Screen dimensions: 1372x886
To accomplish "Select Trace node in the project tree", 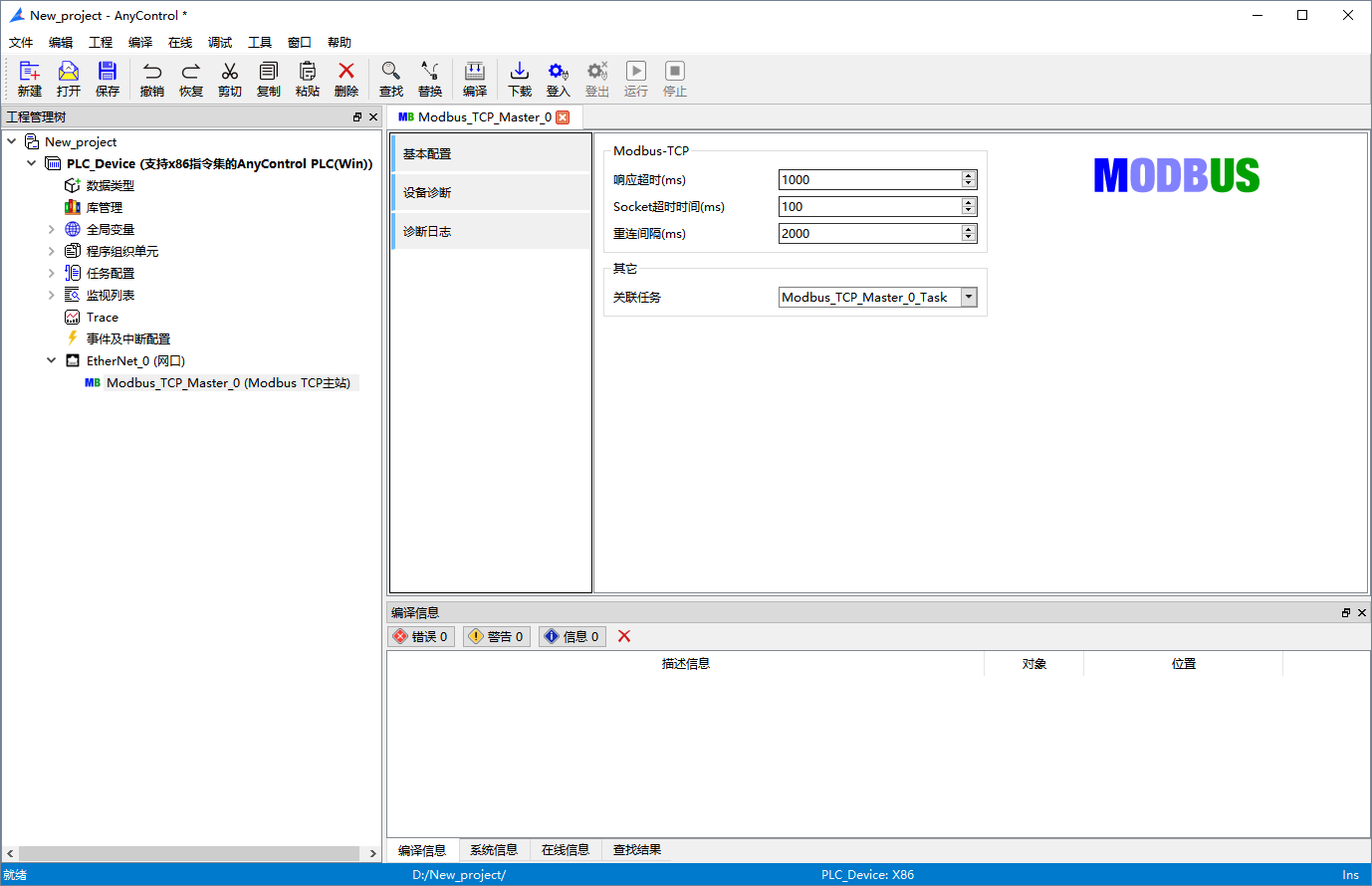I will 102,317.
